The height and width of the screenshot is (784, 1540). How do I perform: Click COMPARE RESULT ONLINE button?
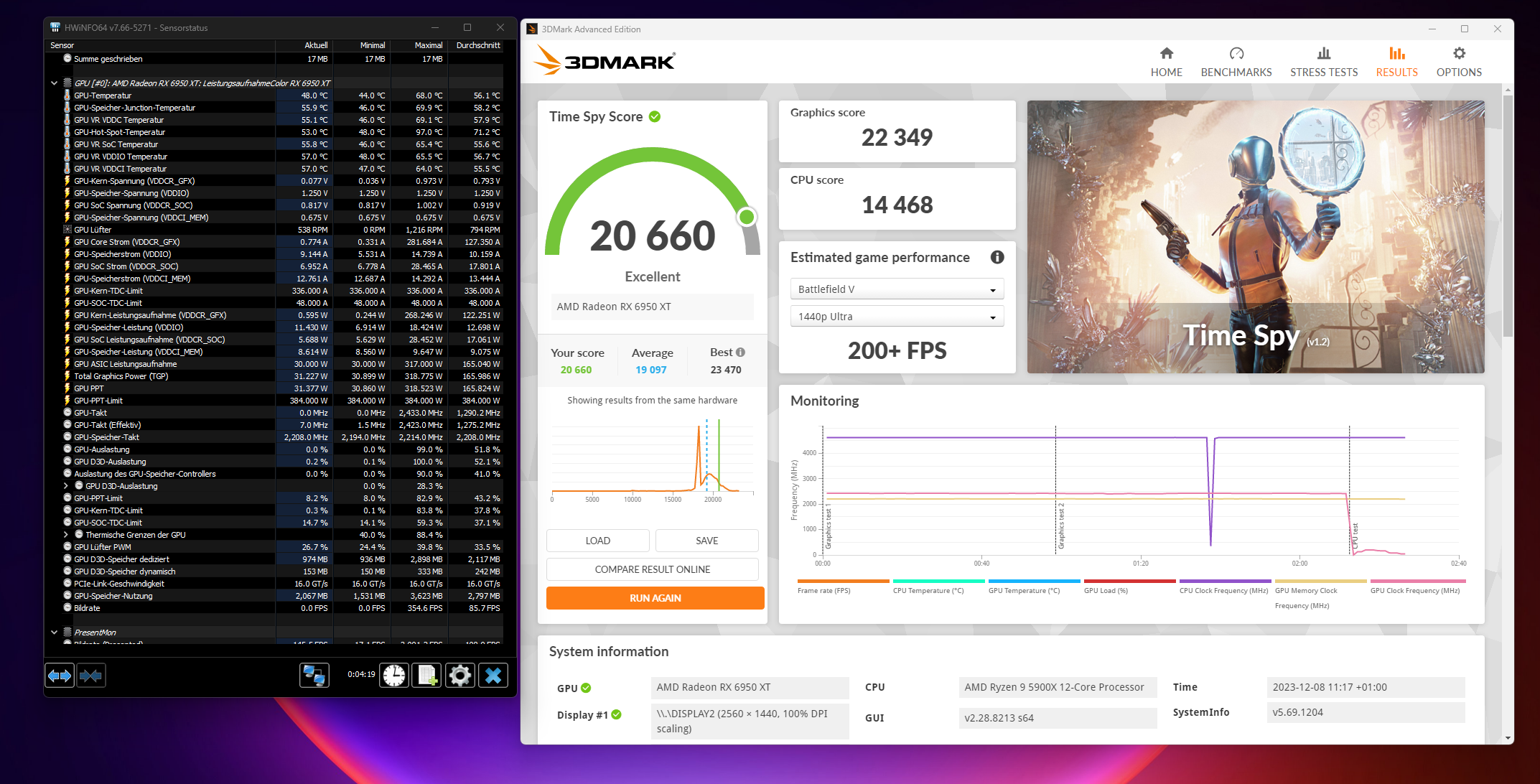[652, 569]
